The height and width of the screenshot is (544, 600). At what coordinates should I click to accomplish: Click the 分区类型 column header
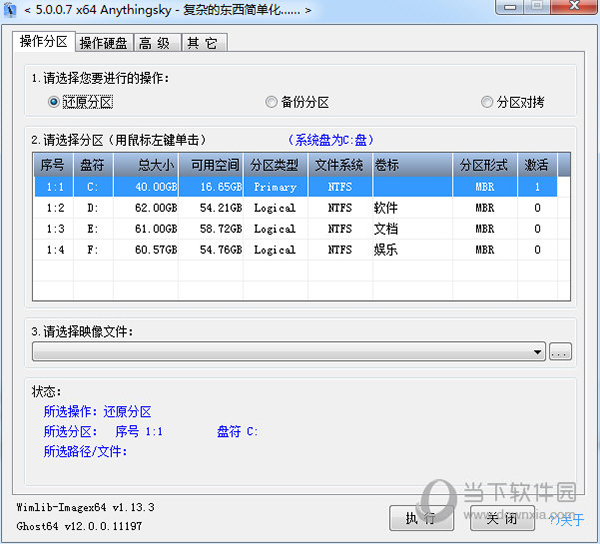click(276, 165)
